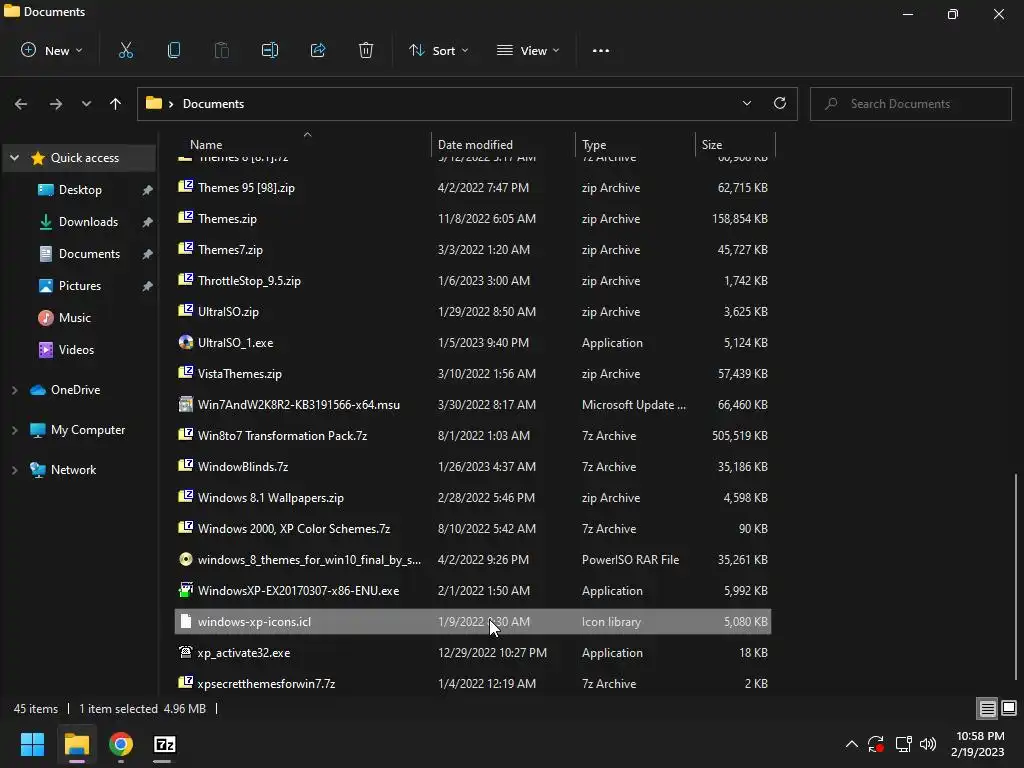Image resolution: width=1024 pixels, height=768 pixels.
Task: Open the volume control tray icon
Action: coord(928,744)
